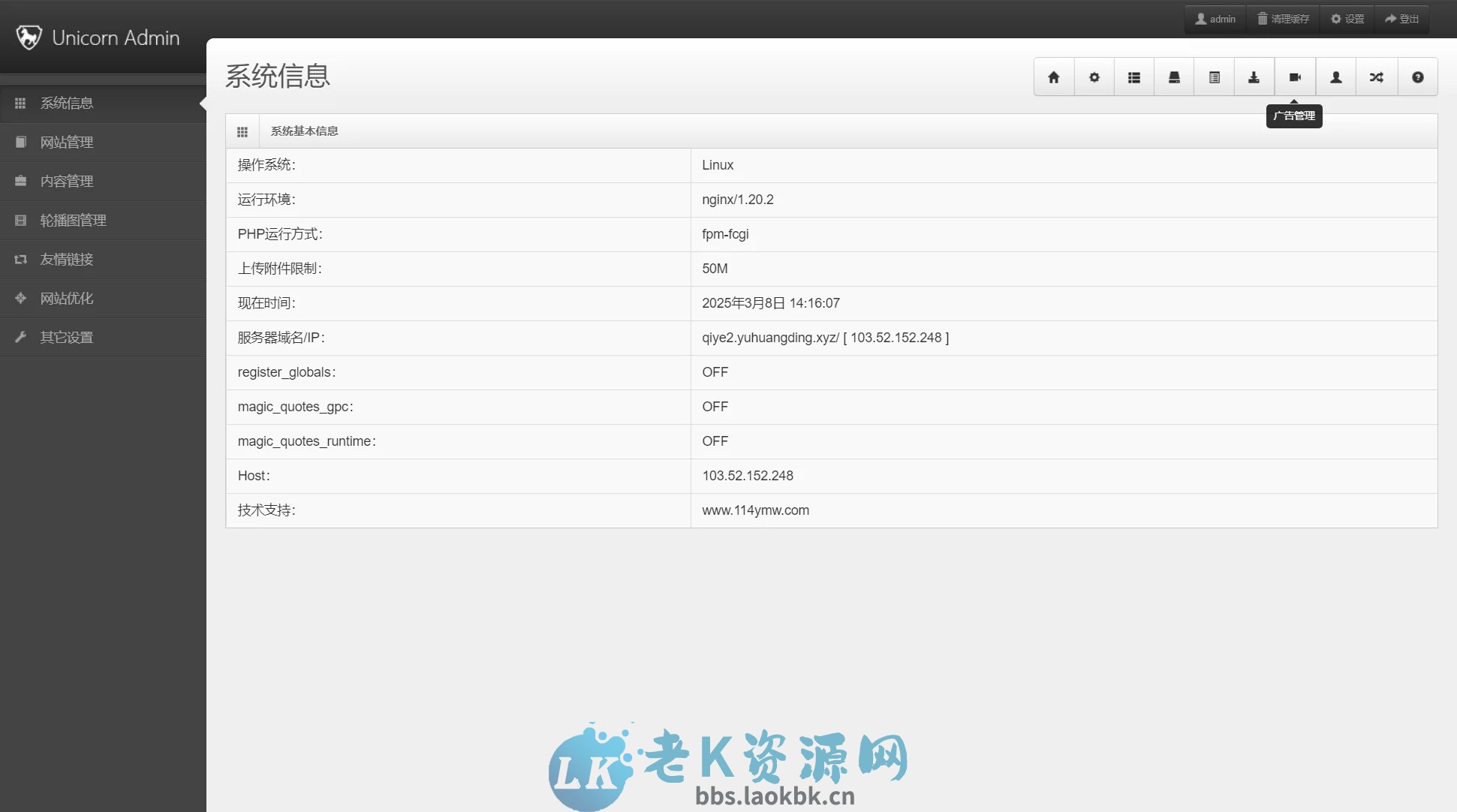Open the settings gear icon in the toolbar
The image size is (1457, 812).
click(1094, 77)
